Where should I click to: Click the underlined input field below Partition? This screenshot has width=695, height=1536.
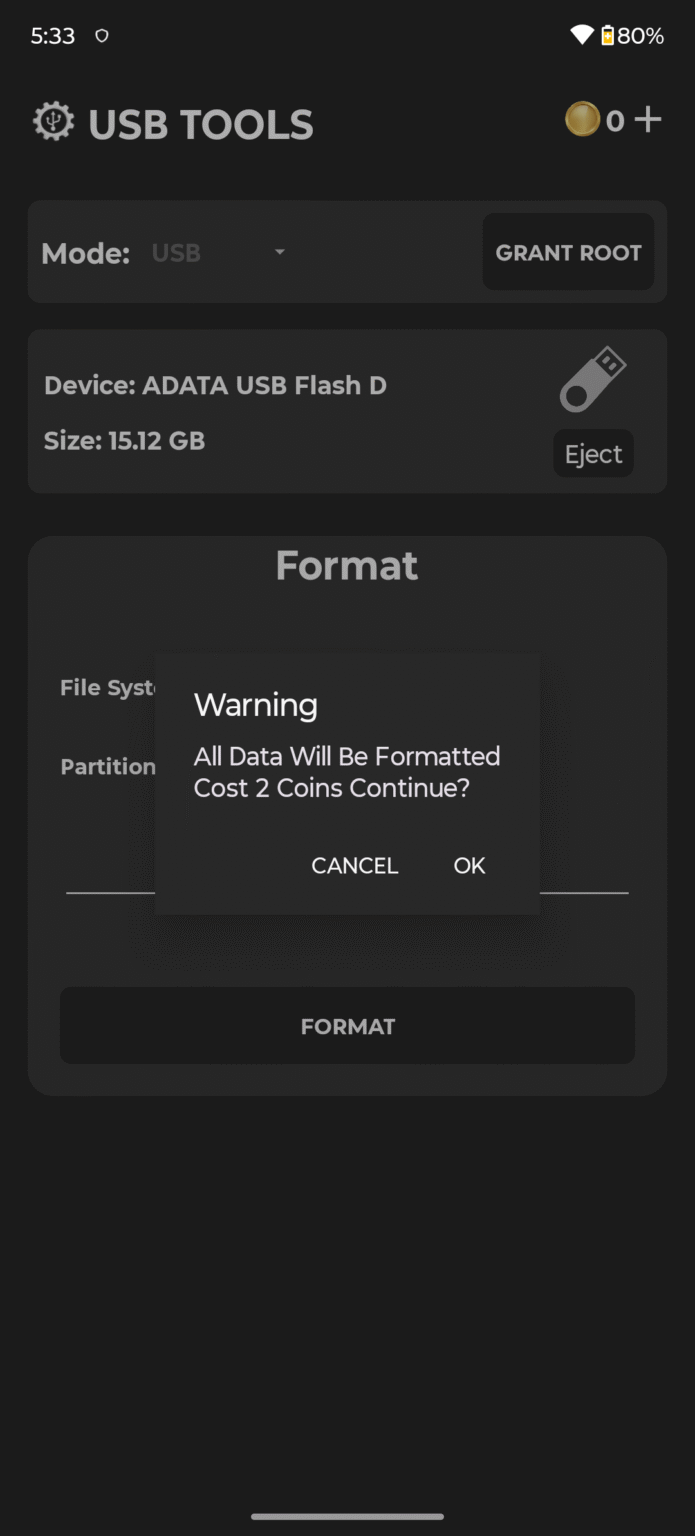pyautogui.click(x=347, y=888)
